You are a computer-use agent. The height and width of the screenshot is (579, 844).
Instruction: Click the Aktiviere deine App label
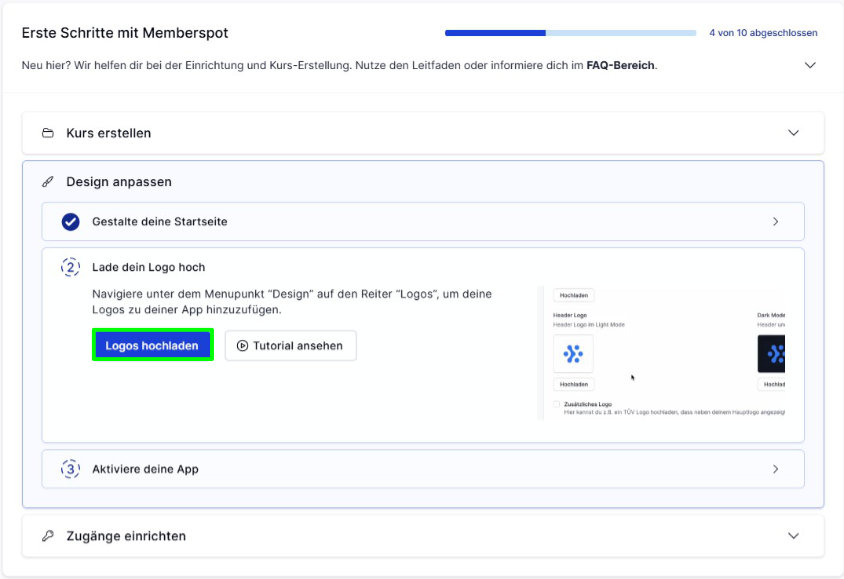click(x=145, y=469)
